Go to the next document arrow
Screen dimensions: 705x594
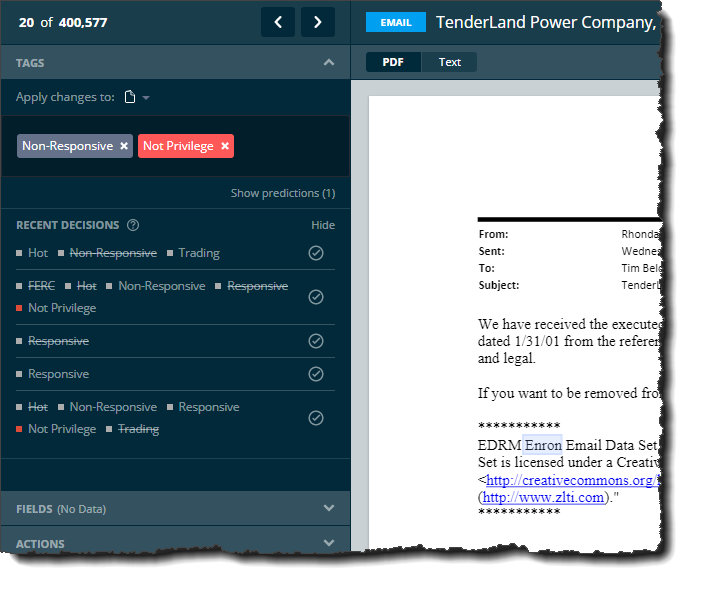(318, 22)
